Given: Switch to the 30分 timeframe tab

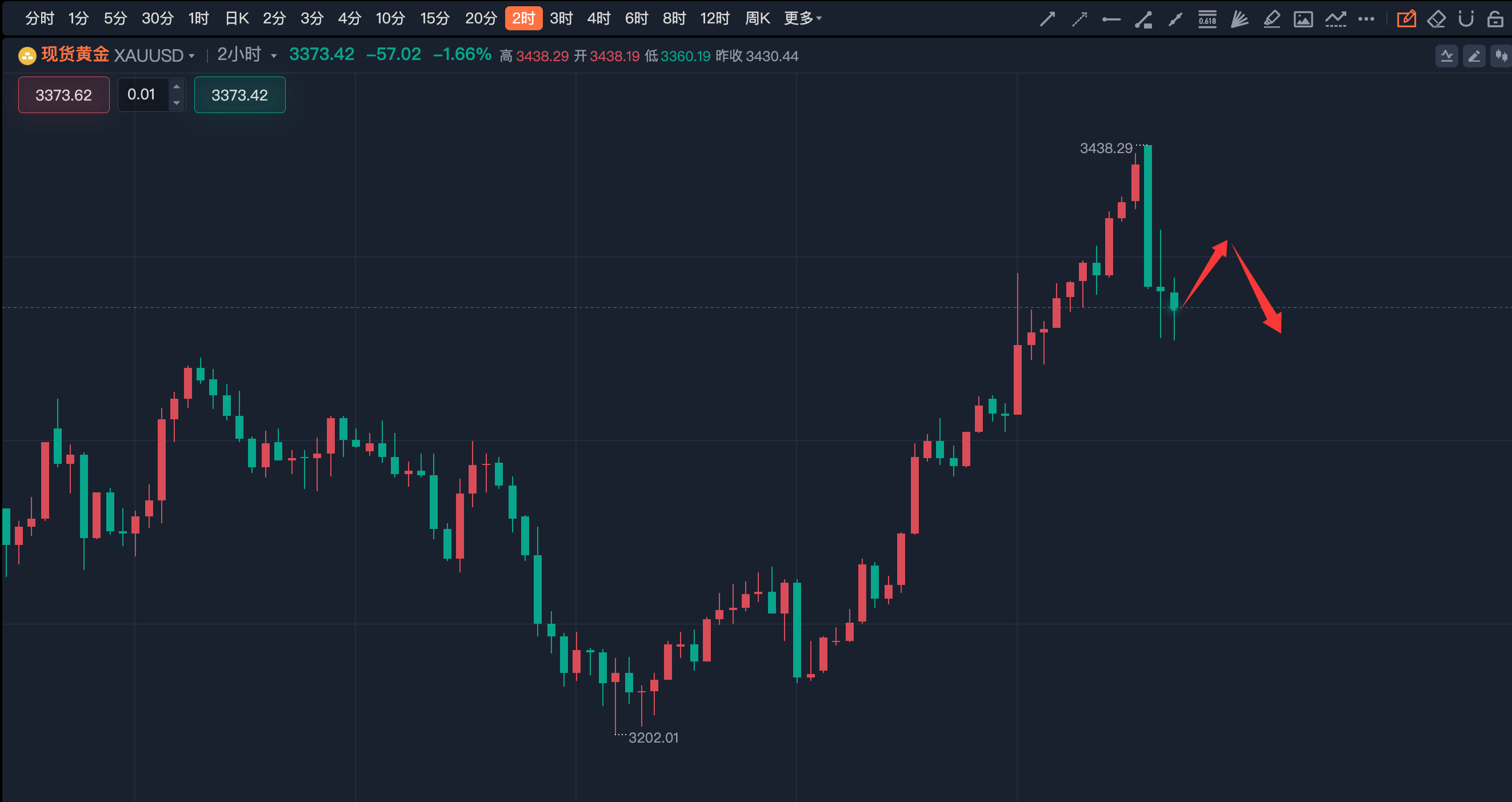Looking at the screenshot, I should pyautogui.click(x=157, y=18).
